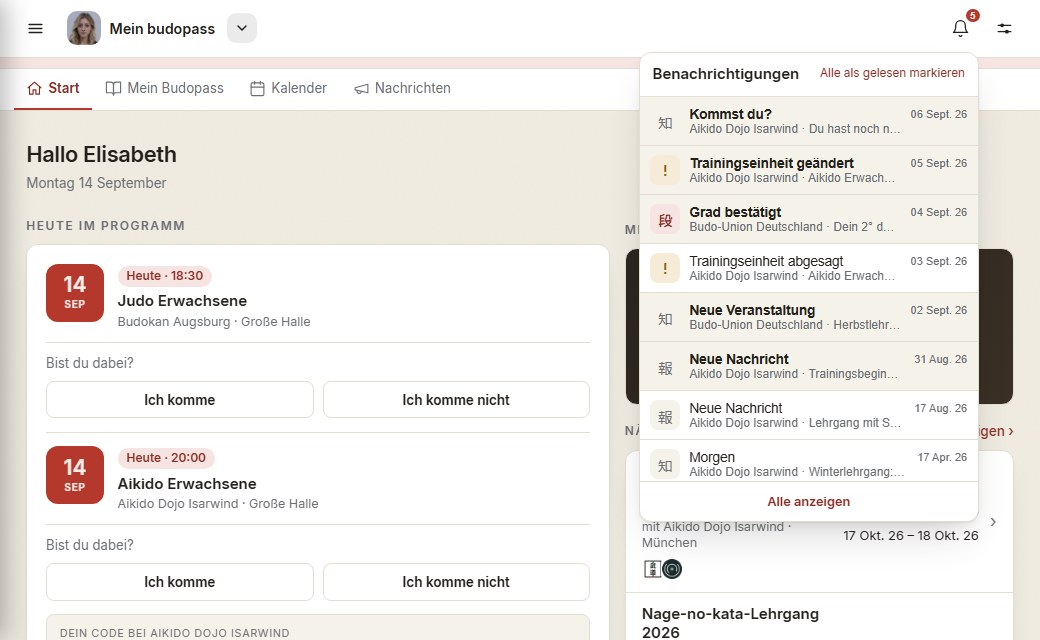Image resolution: width=1040 pixels, height=640 pixels.
Task: Select the Start tab
Action: [x=53, y=88]
